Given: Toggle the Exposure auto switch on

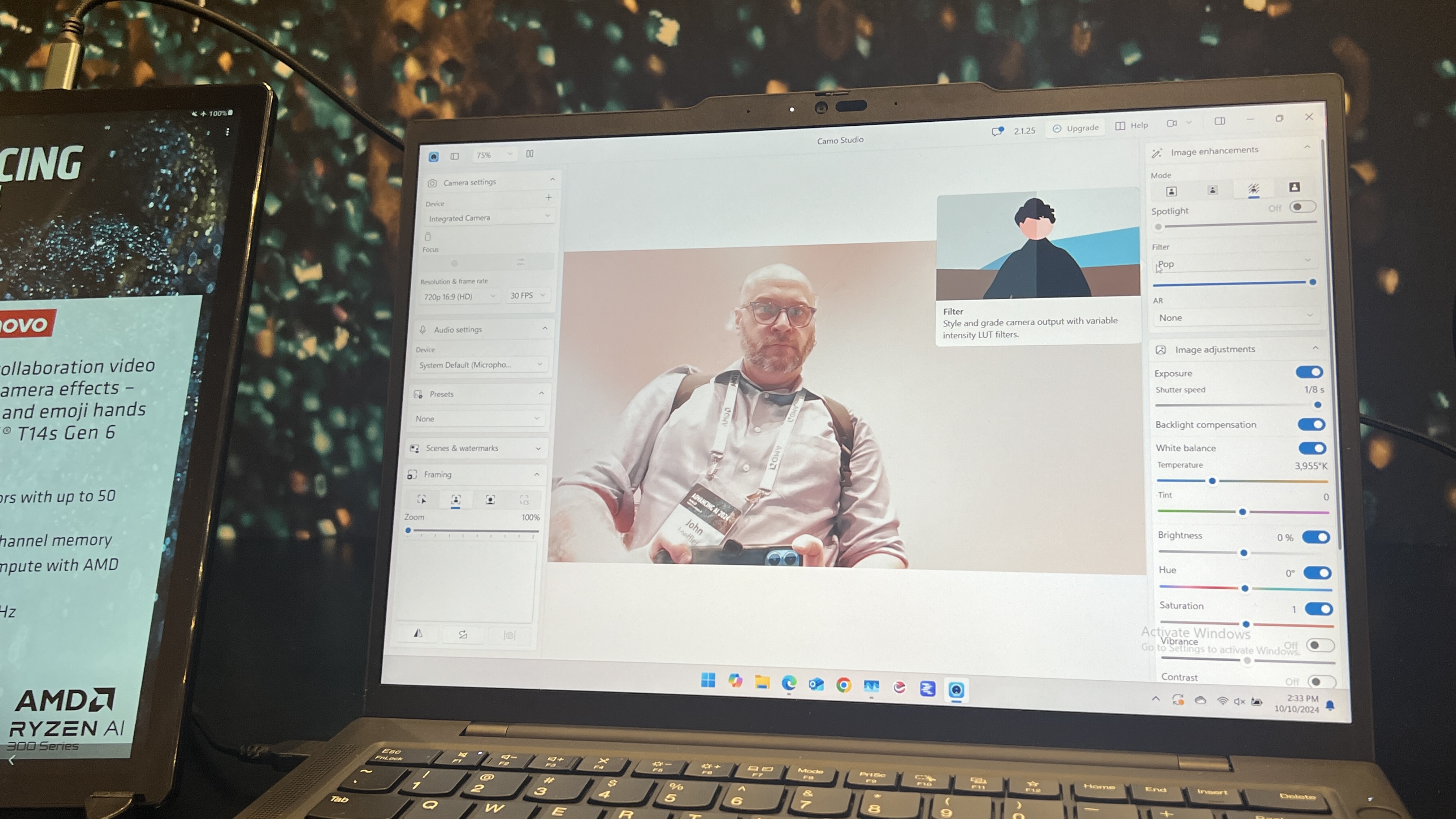Looking at the screenshot, I should pos(1310,372).
